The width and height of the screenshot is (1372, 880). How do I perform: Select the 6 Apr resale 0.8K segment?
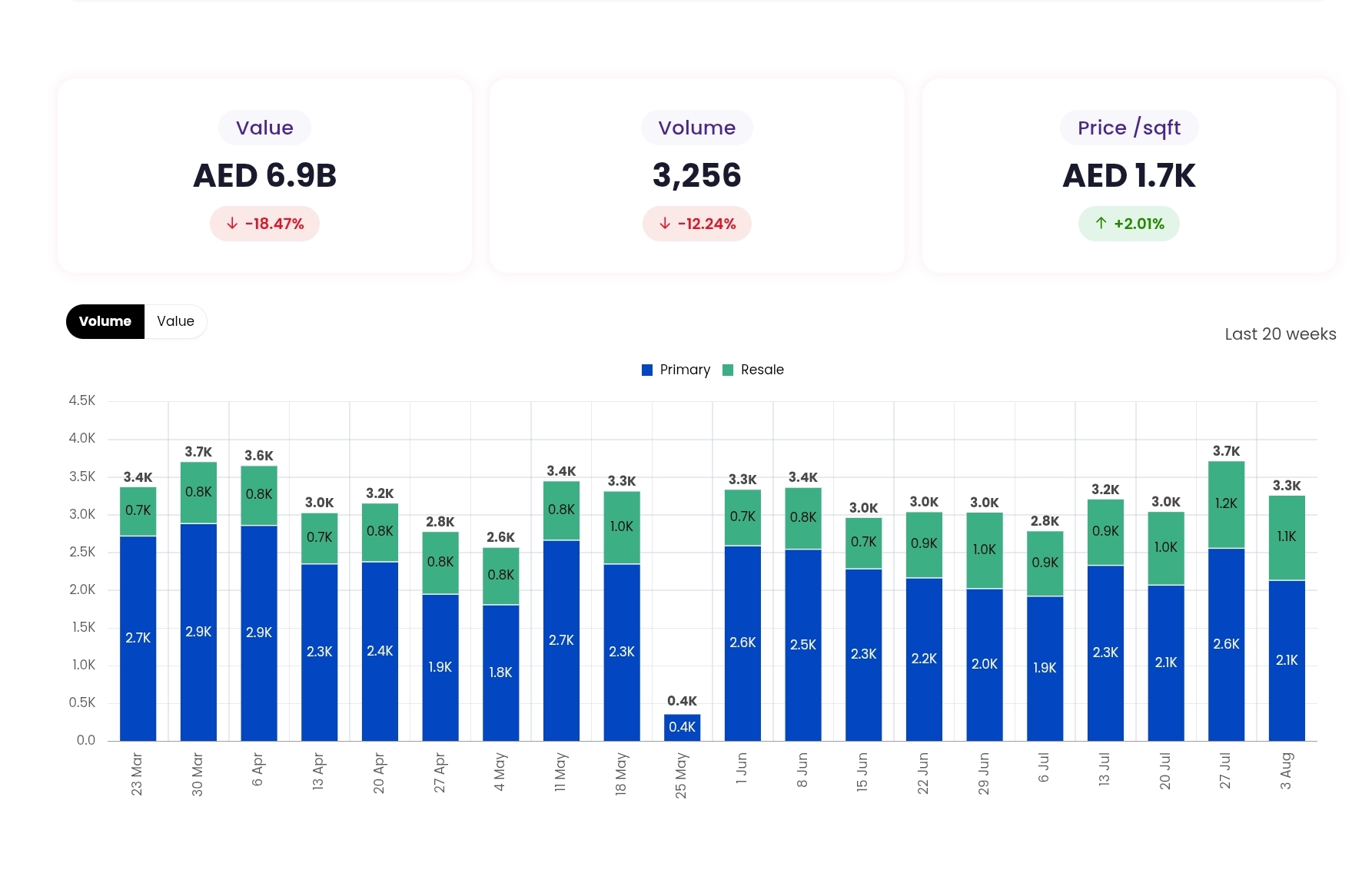click(259, 496)
